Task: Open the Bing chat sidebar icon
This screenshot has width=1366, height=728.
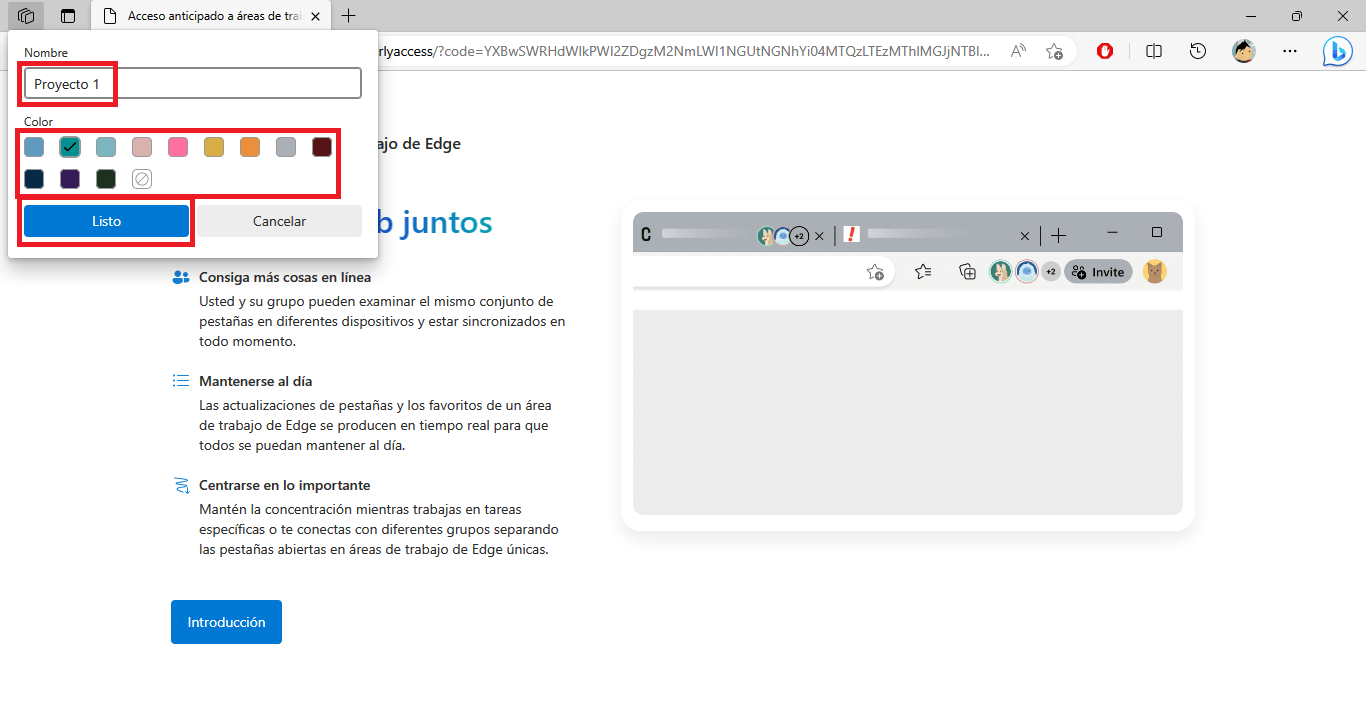Action: click(1337, 51)
